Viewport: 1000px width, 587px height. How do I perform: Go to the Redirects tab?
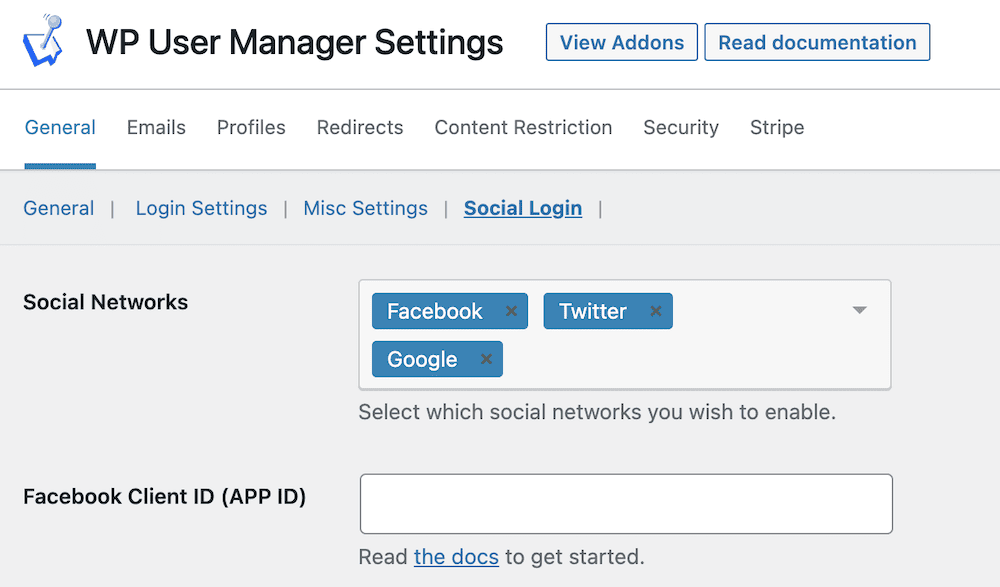pyautogui.click(x=360, y=128)
